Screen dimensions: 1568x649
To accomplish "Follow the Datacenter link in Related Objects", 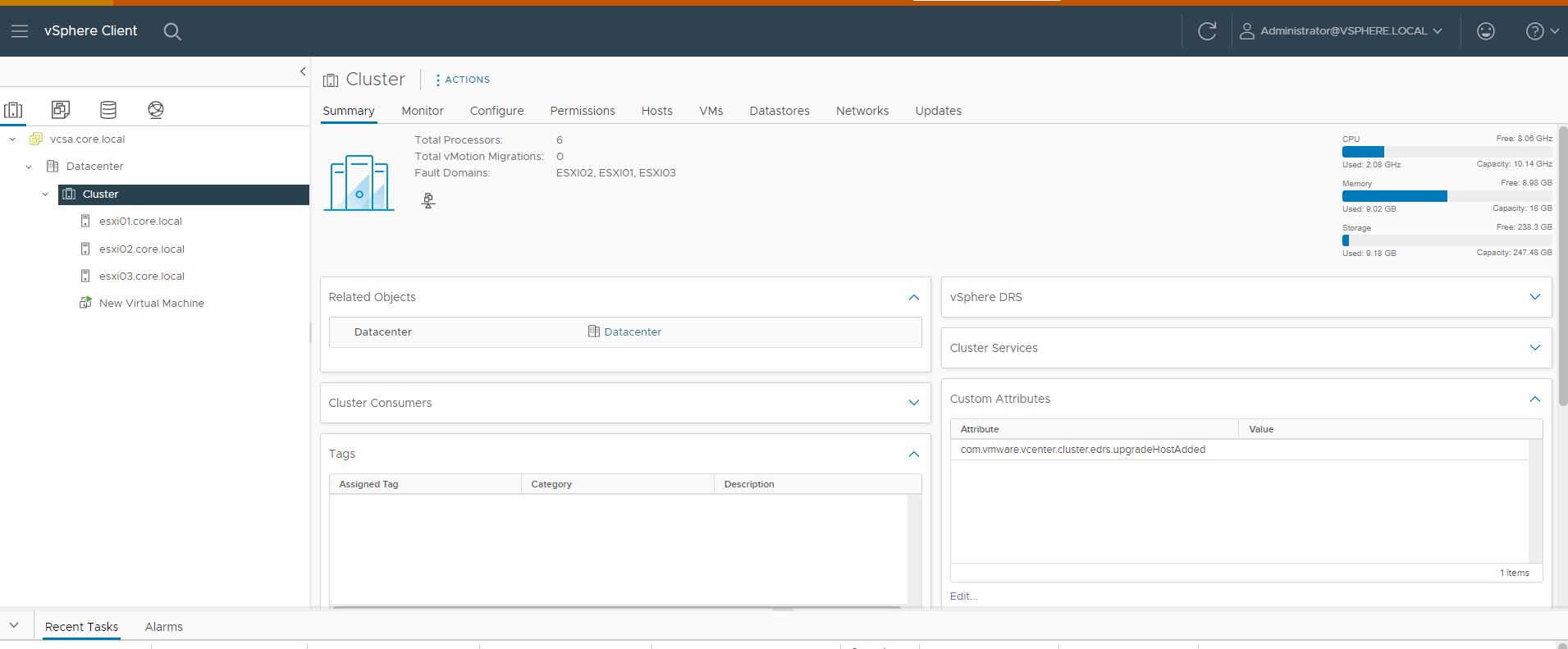I will 633,332.
